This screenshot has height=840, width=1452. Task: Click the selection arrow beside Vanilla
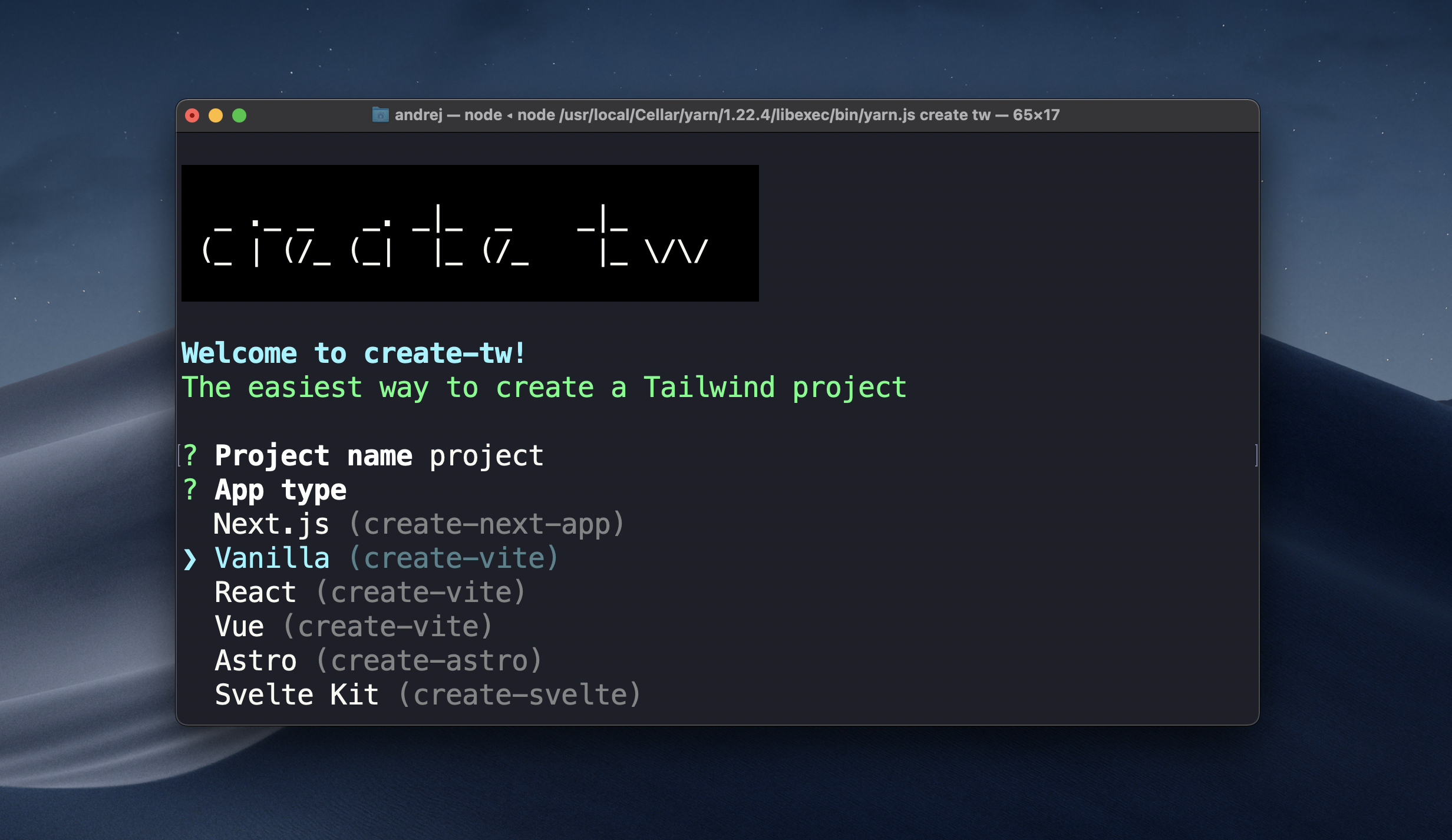pos(190,558)
